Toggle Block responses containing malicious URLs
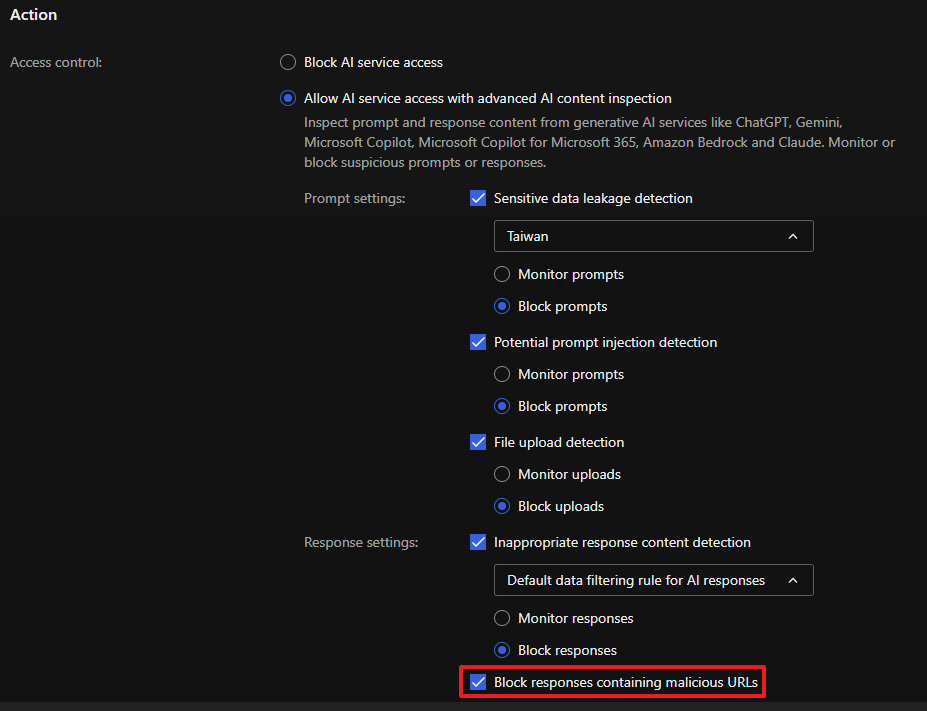927x711 pixels. (x=478, y=683)
